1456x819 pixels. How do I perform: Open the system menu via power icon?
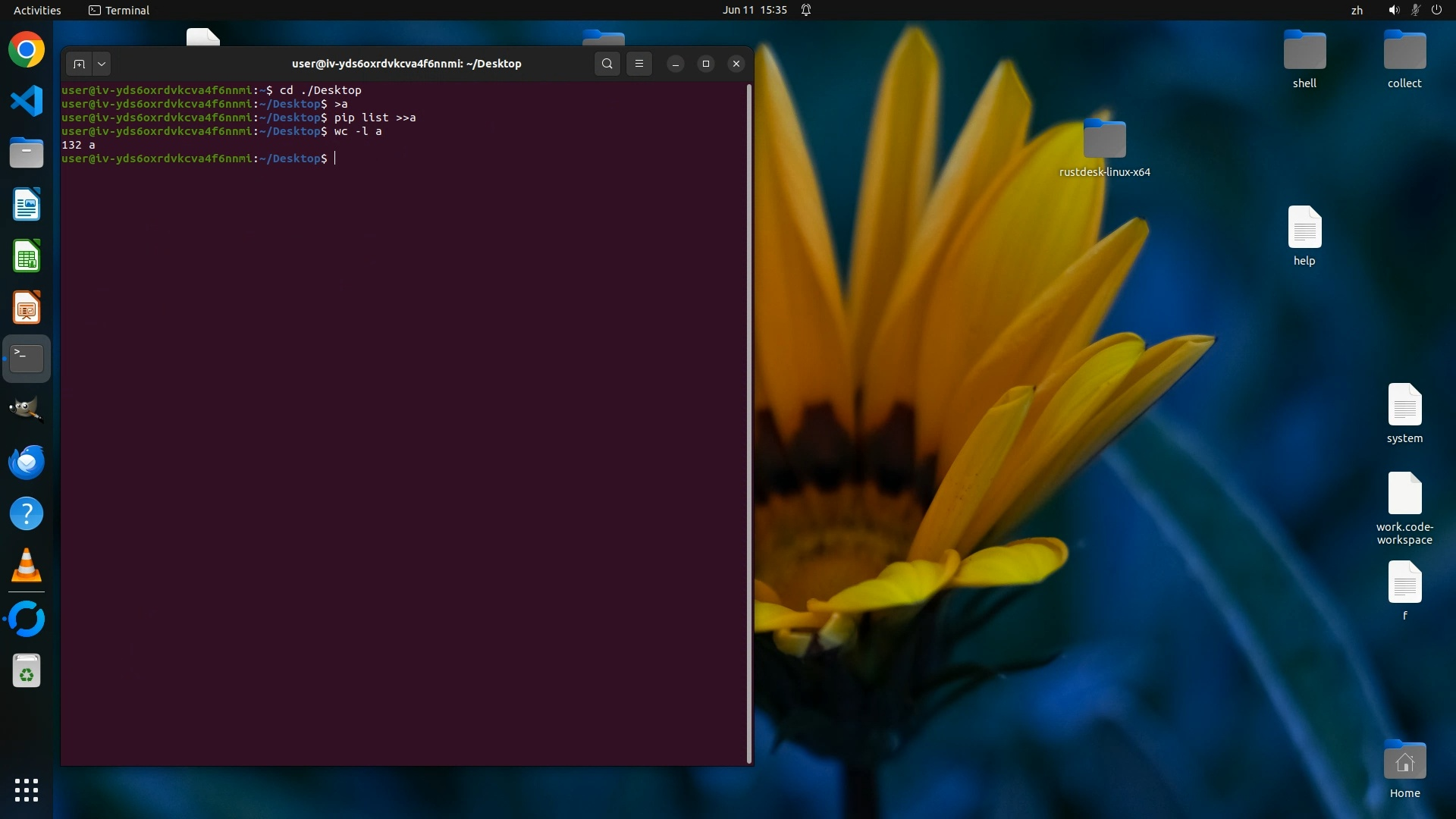[x=1436, y=10]
